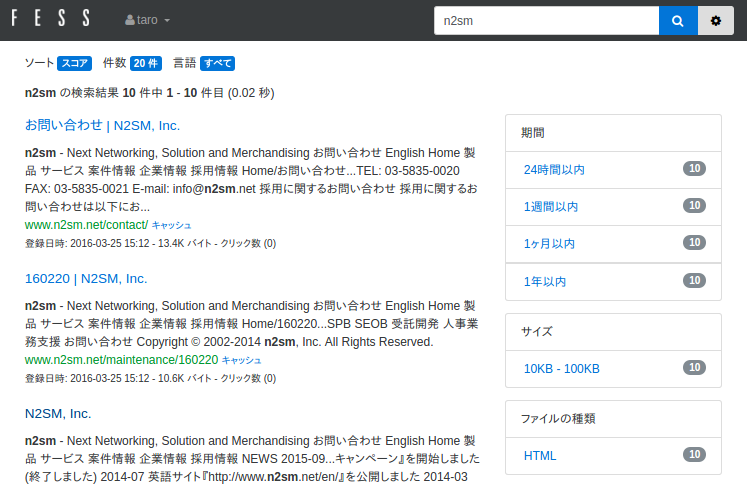Select the すべて language filter badge
Image resolution: width=747 pixels, height=487 pixels.
pyautogui.click(x=217, y=63)
